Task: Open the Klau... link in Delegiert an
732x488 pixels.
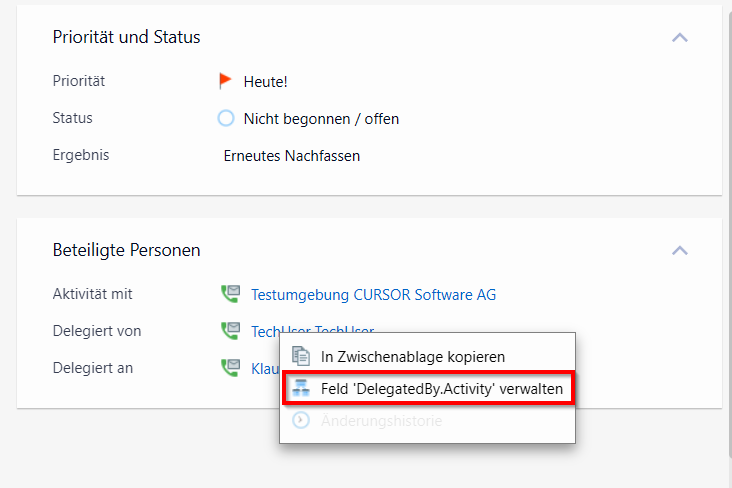Action: tap(265, 368)
